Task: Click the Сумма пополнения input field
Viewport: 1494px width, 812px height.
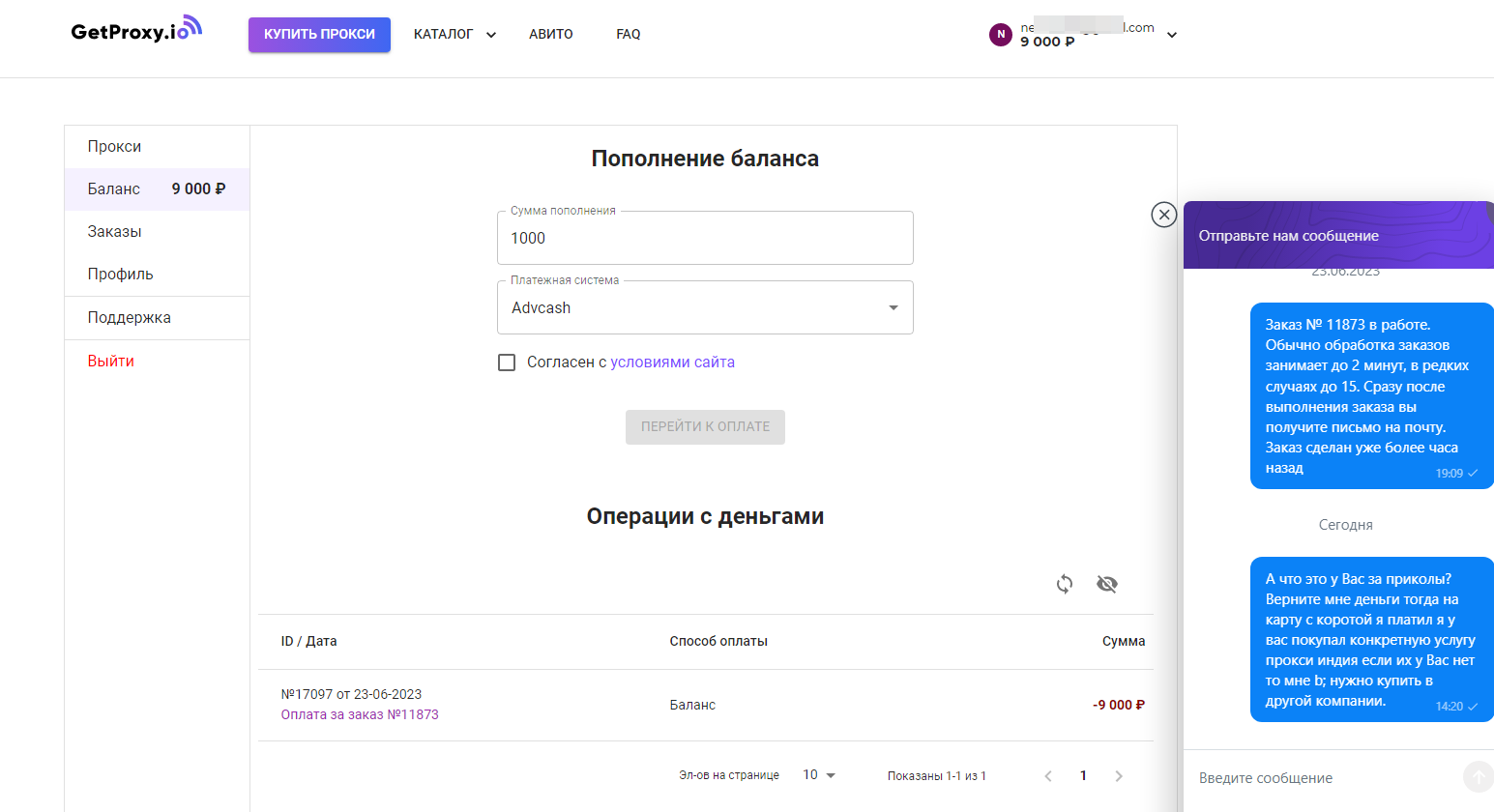Action: [705, 239]
